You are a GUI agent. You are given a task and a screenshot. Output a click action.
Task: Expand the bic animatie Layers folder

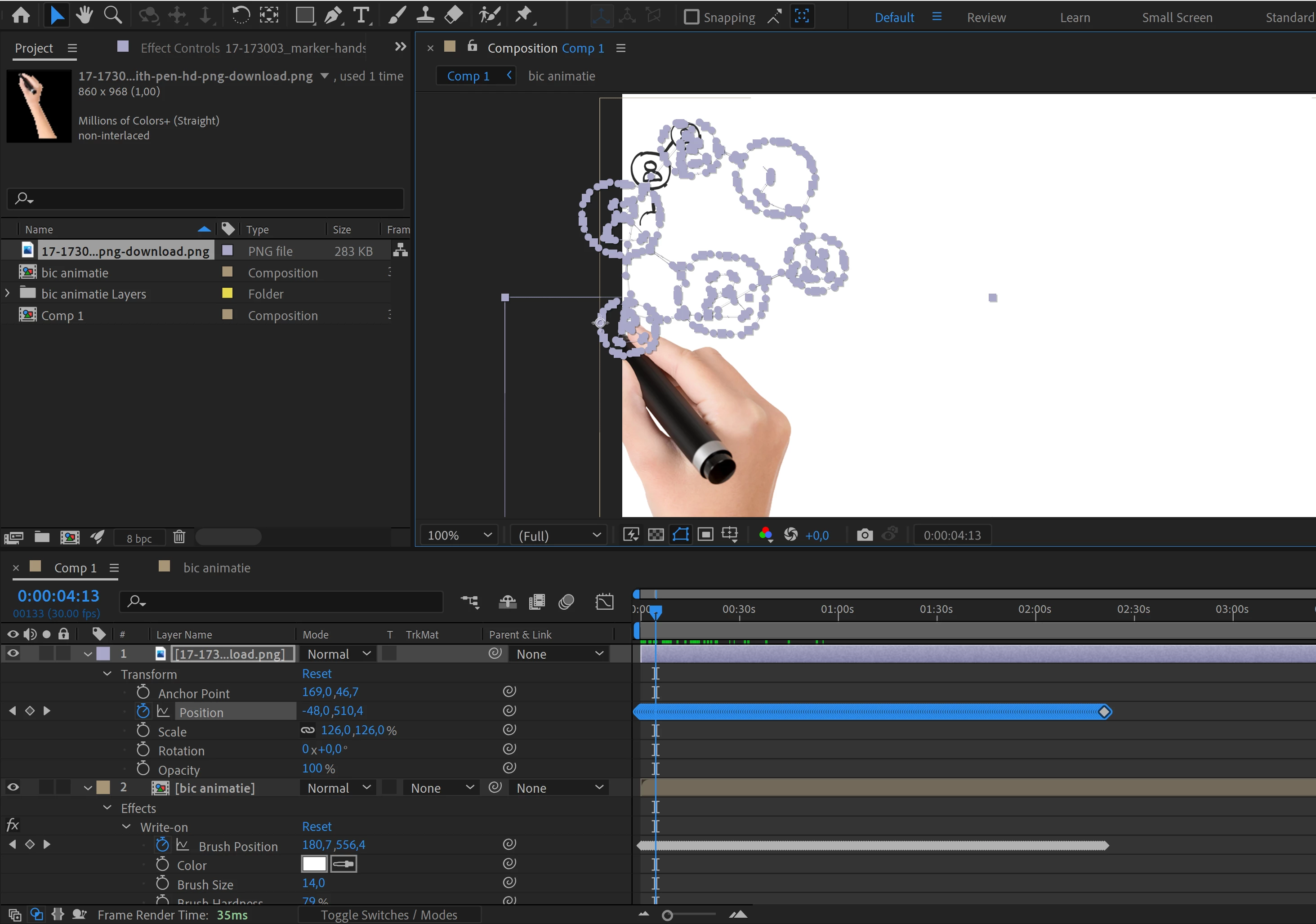pyautogui.click(x=8, y=294)
